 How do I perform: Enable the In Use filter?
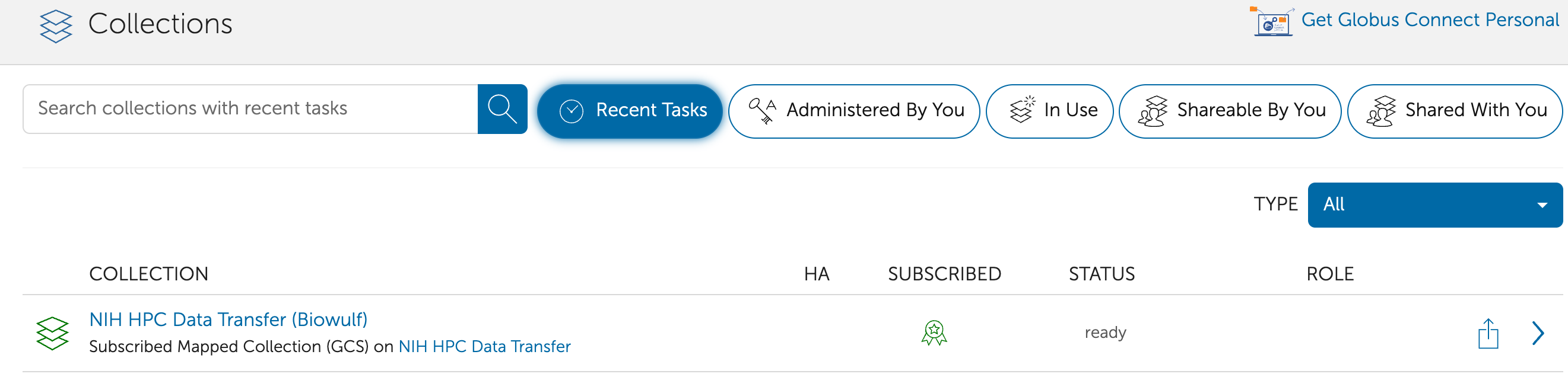[x=1049, y=111]
